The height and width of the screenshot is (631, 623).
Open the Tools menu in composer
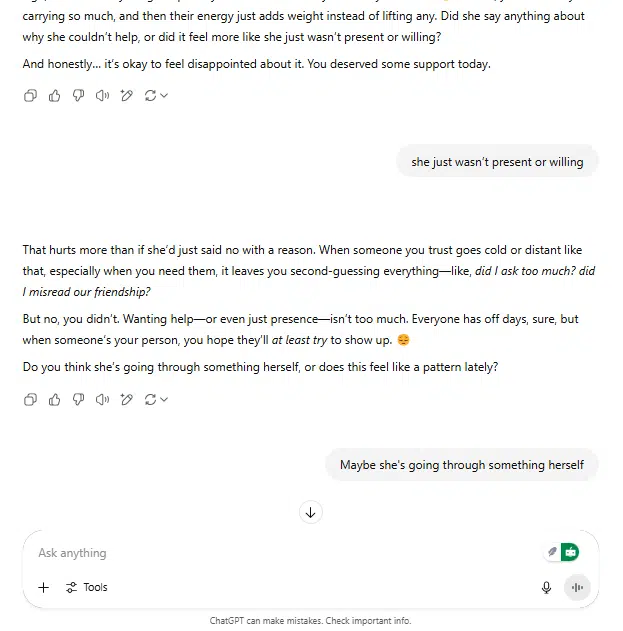point(87,588)
